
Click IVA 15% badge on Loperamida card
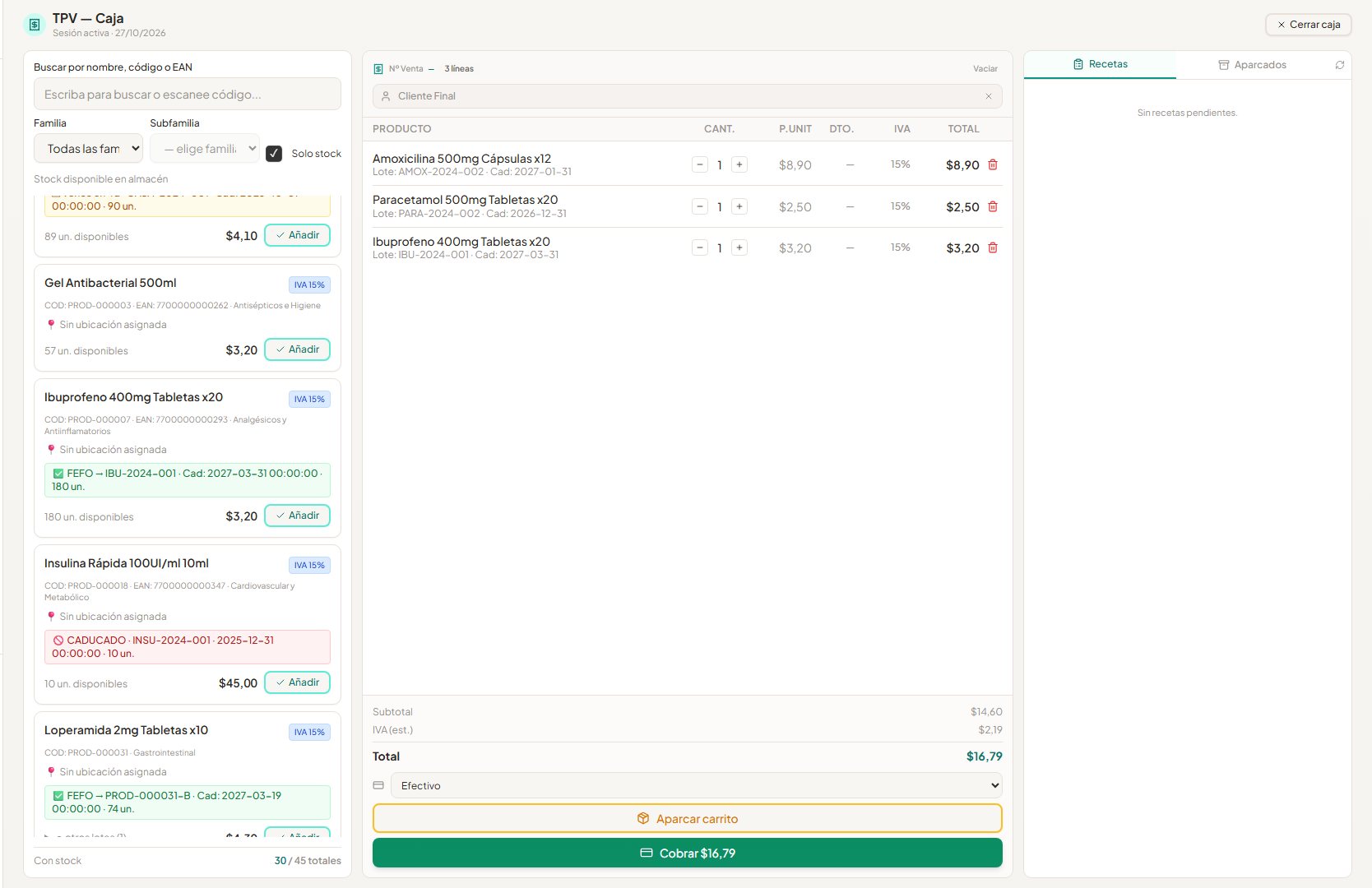click(309, 732)
